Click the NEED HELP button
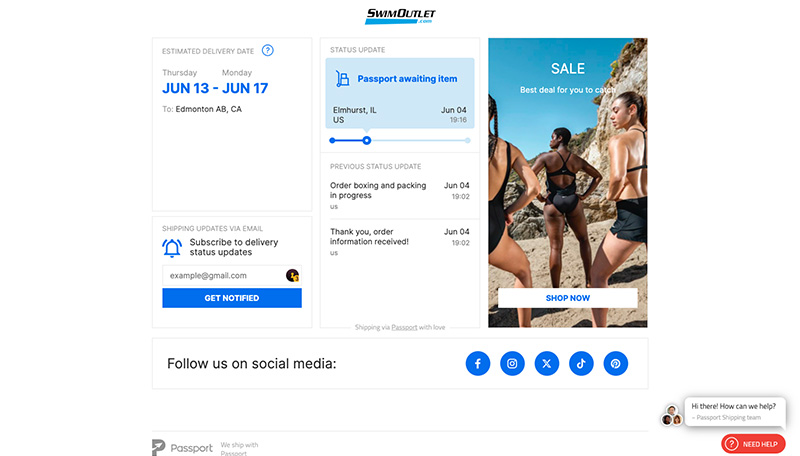 (x=753, y=444)
